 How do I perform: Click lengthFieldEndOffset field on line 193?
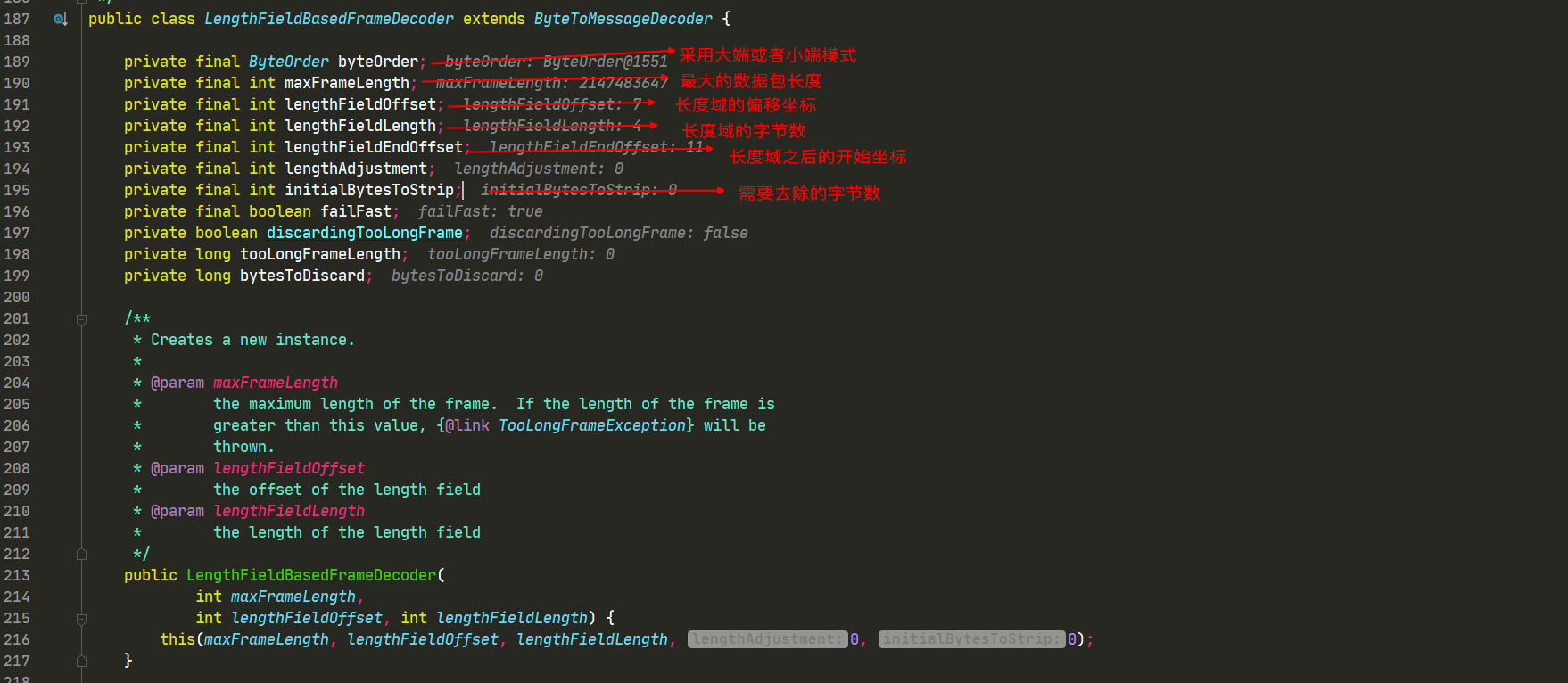tap(374, 147)
